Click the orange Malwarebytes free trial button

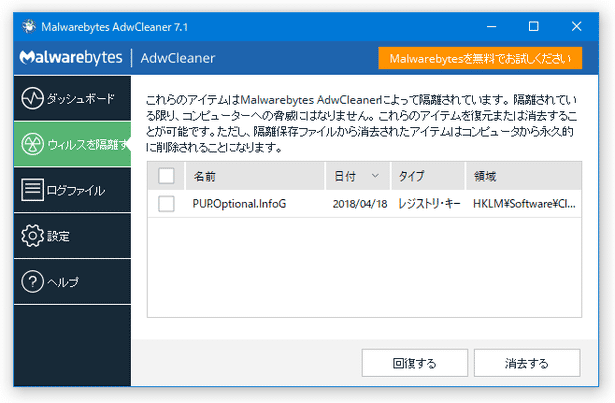480,58
